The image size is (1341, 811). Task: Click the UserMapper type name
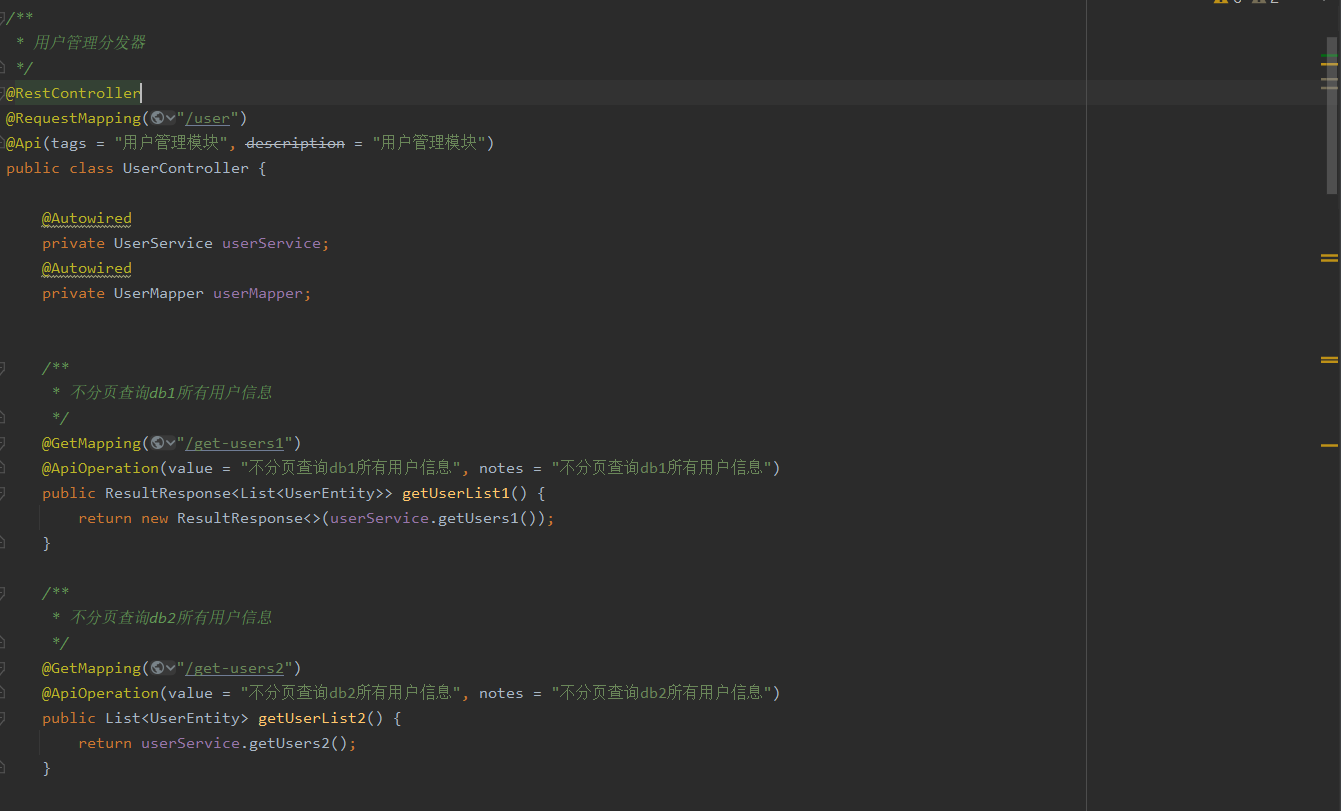(159, 293)
